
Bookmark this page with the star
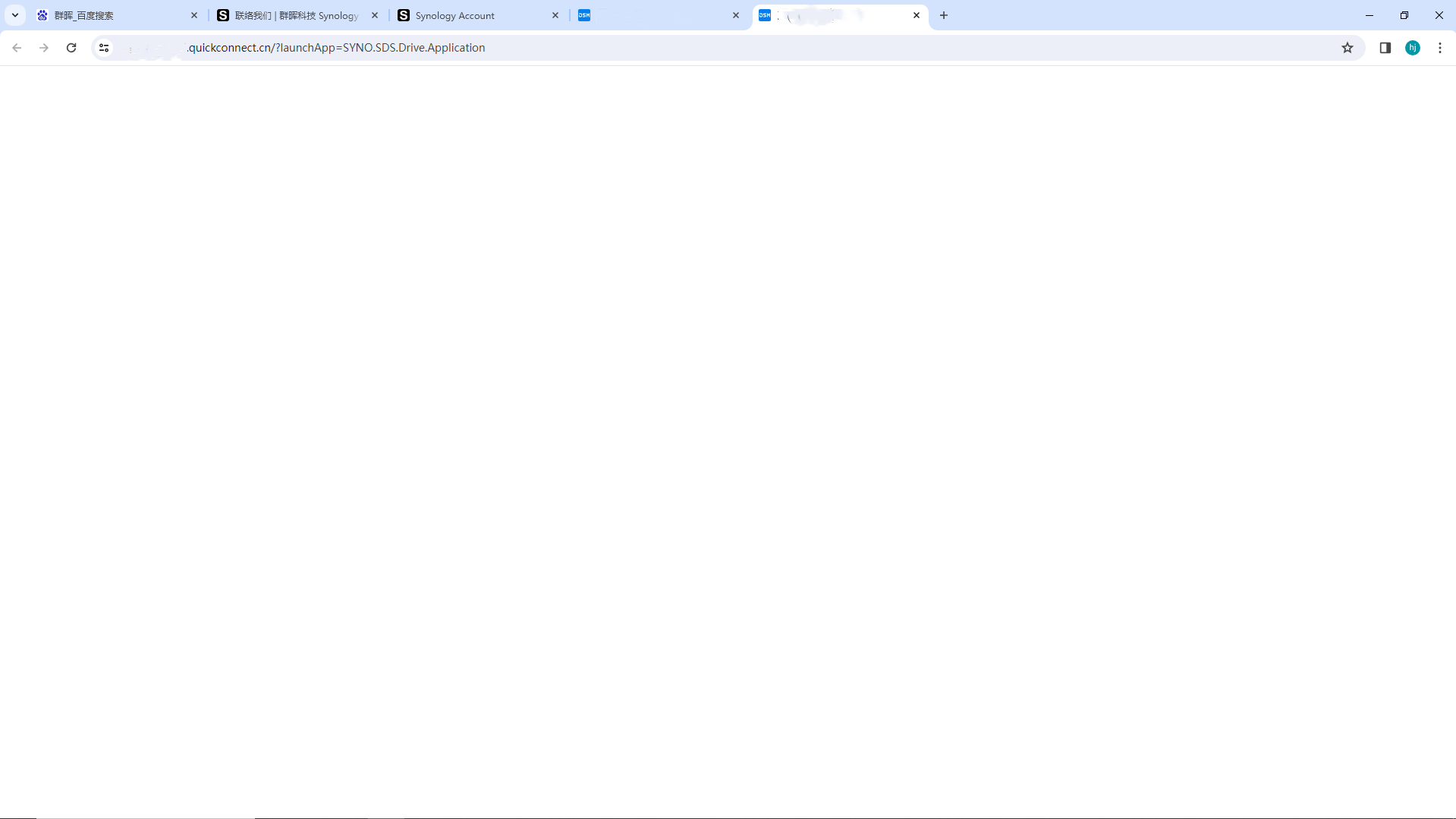(x=1348, y=48)
